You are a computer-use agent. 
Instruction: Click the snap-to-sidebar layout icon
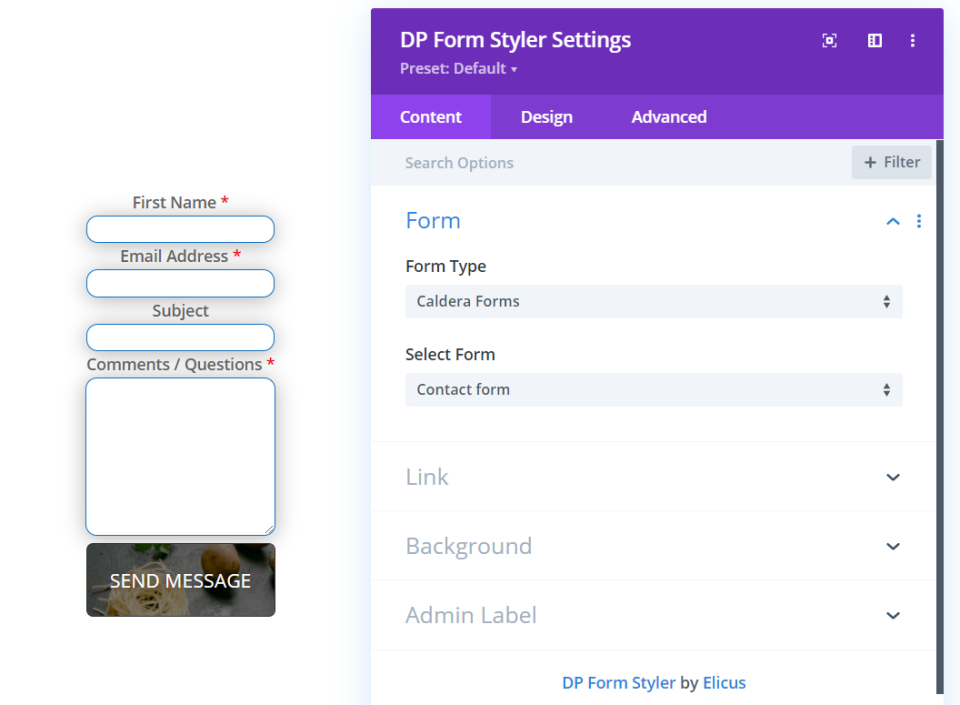coord(875,40)
